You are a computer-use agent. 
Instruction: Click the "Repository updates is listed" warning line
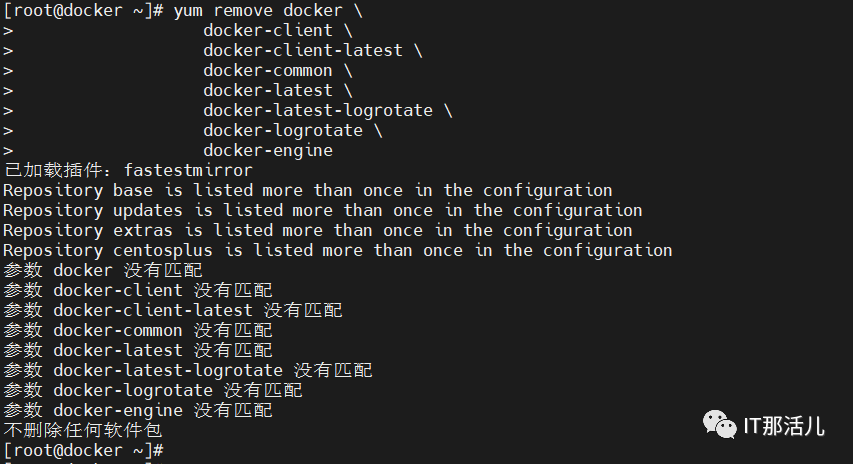tap(322, 210)
